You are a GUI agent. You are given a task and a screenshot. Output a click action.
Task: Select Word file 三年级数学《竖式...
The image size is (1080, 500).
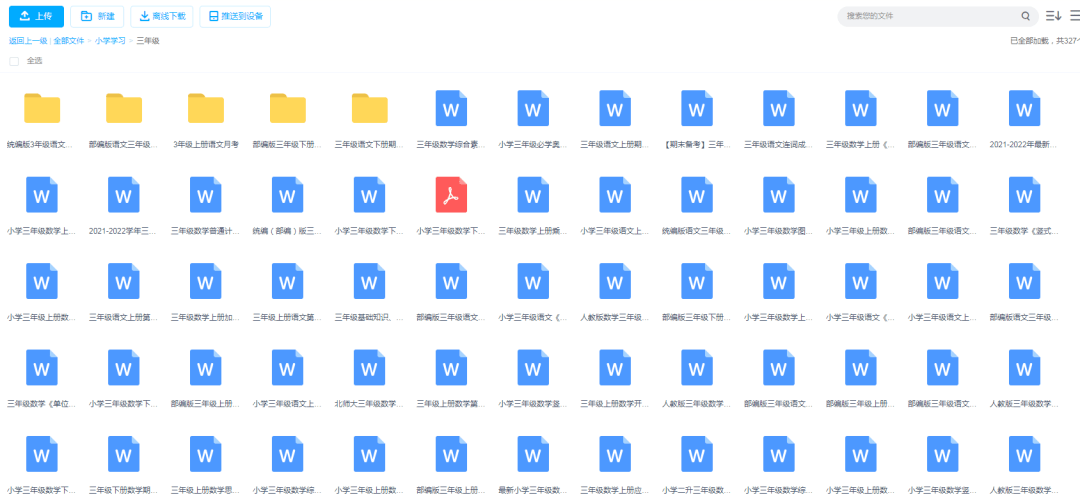coord(1025,195)
